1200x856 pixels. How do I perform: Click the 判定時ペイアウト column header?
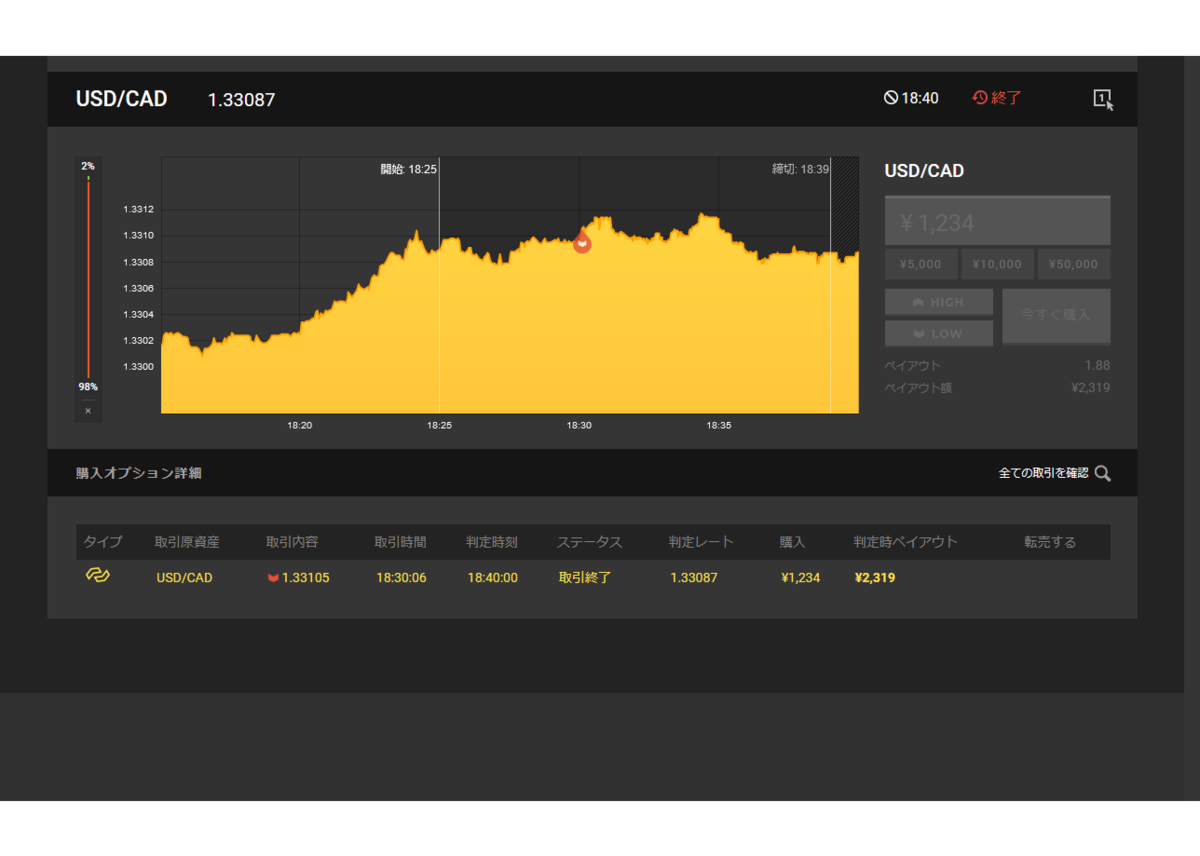(905, 542)
